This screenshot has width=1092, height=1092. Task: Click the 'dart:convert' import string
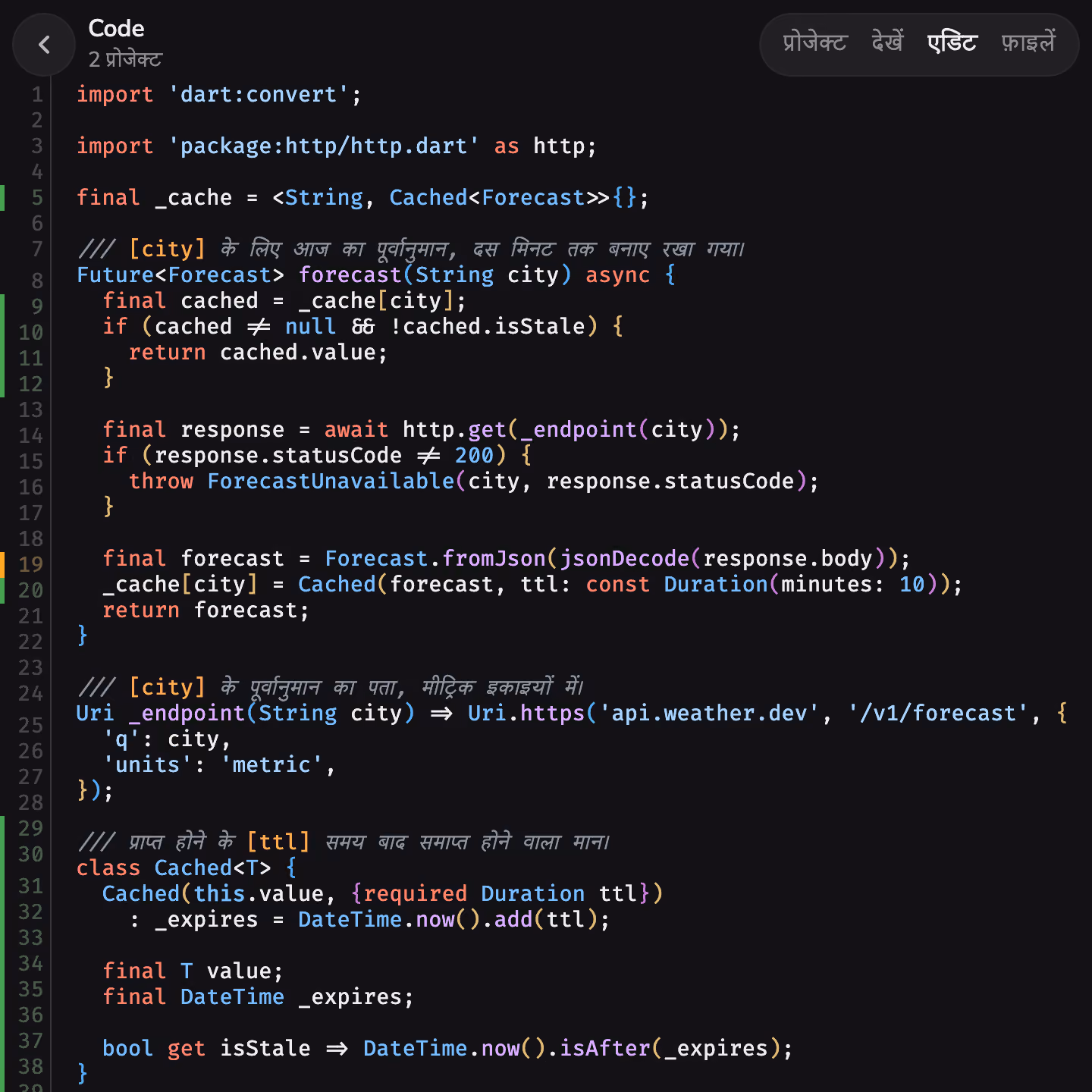pos(259,95)
